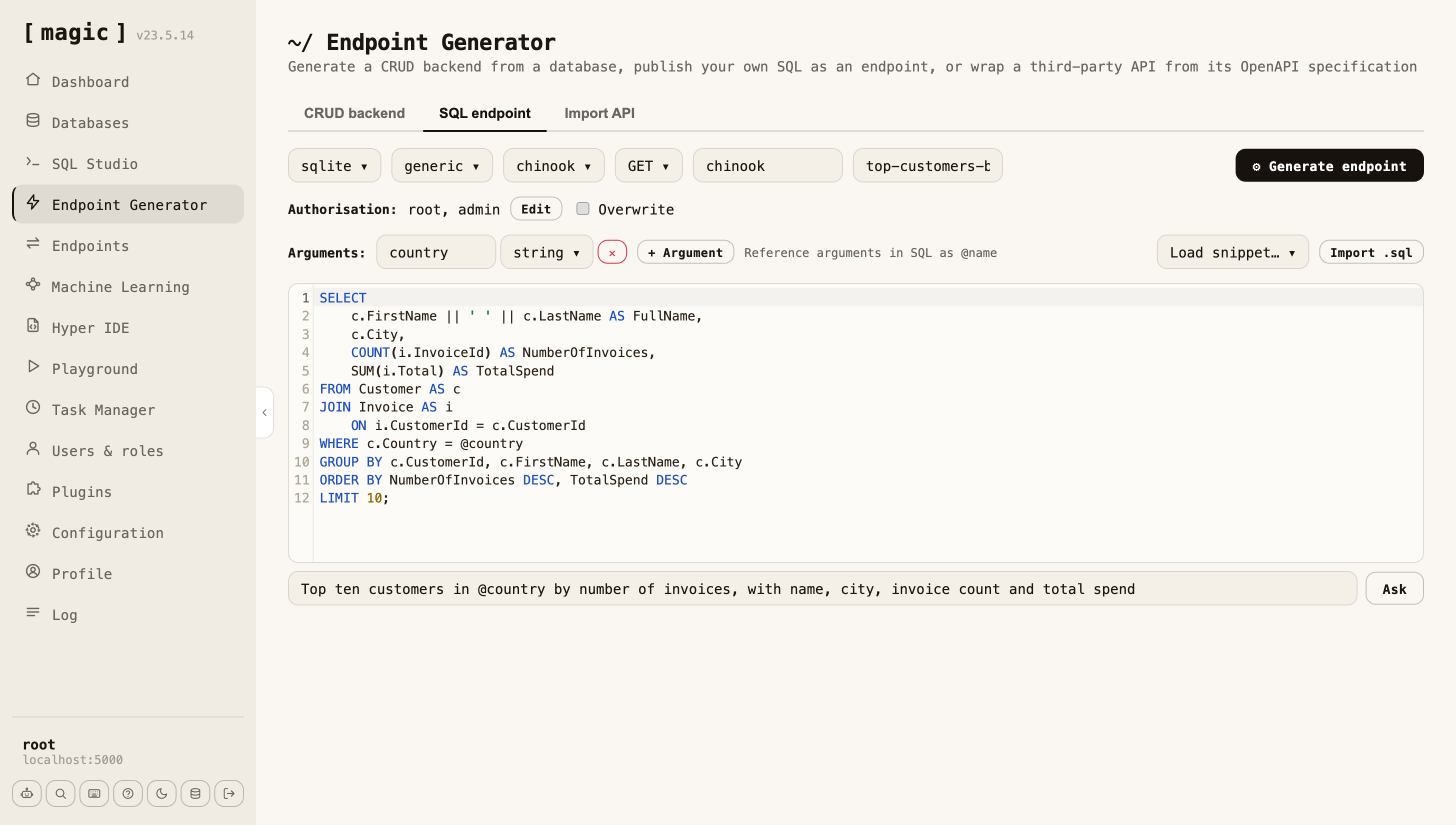Switch to the CRUD backend tab
Viewport: 1456px width, 825px height.
click(354, 113)
